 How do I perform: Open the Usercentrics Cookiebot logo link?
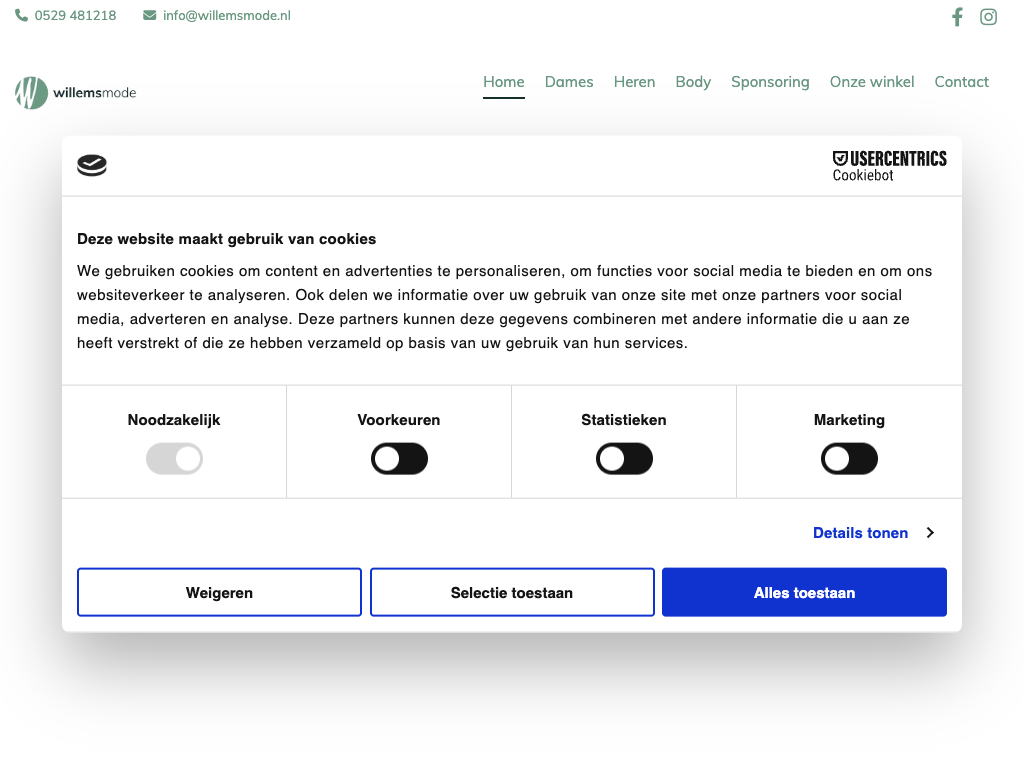pyautogui.click(x=889, y=166)
